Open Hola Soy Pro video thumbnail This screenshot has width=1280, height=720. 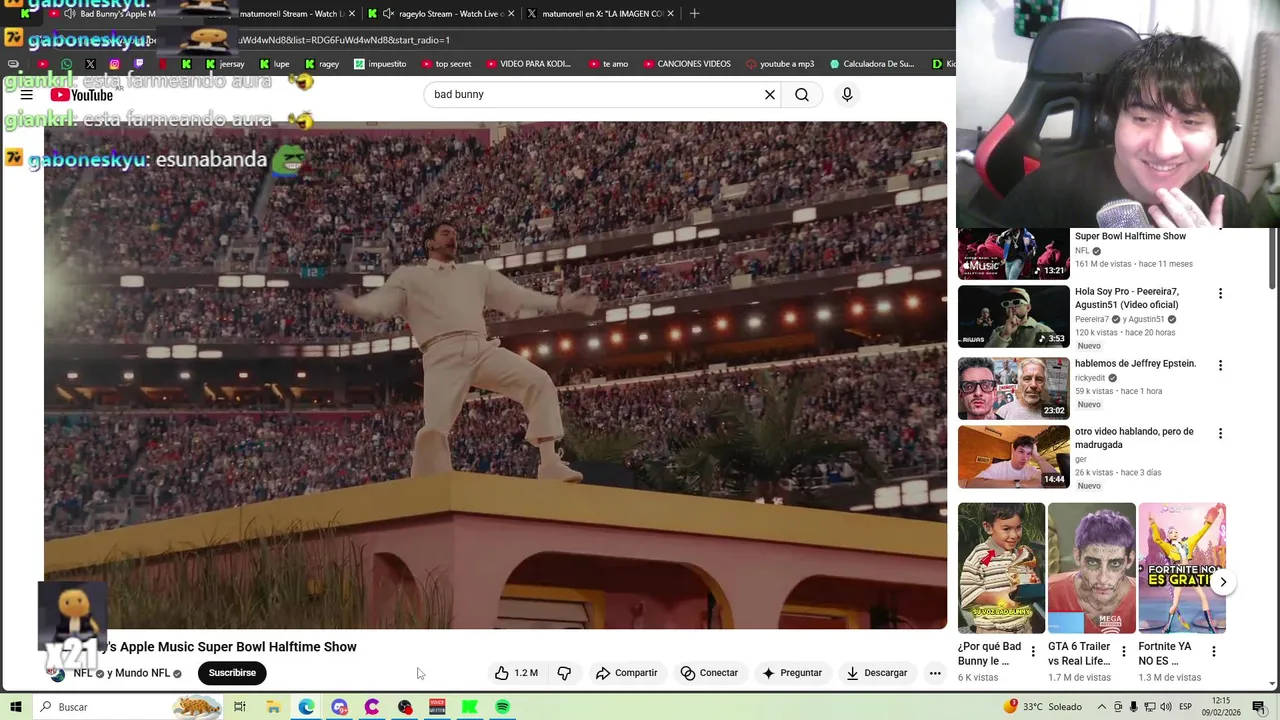pos(1014,316)
